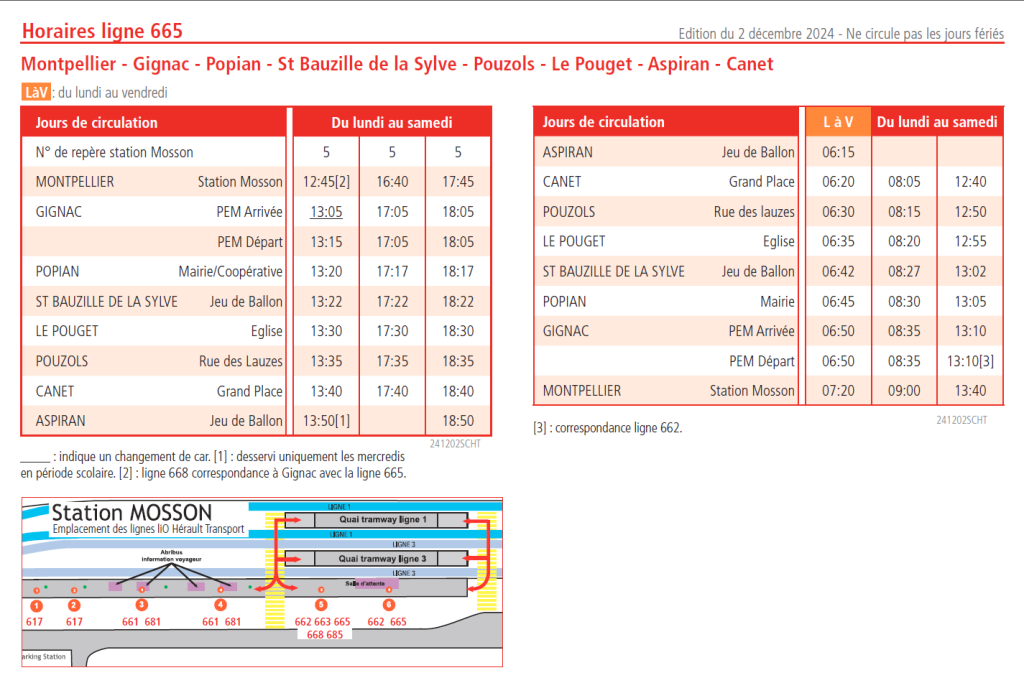Click the orange stop marker number 6
This screenshot has height=683, width=1024.
coord(389,605)
